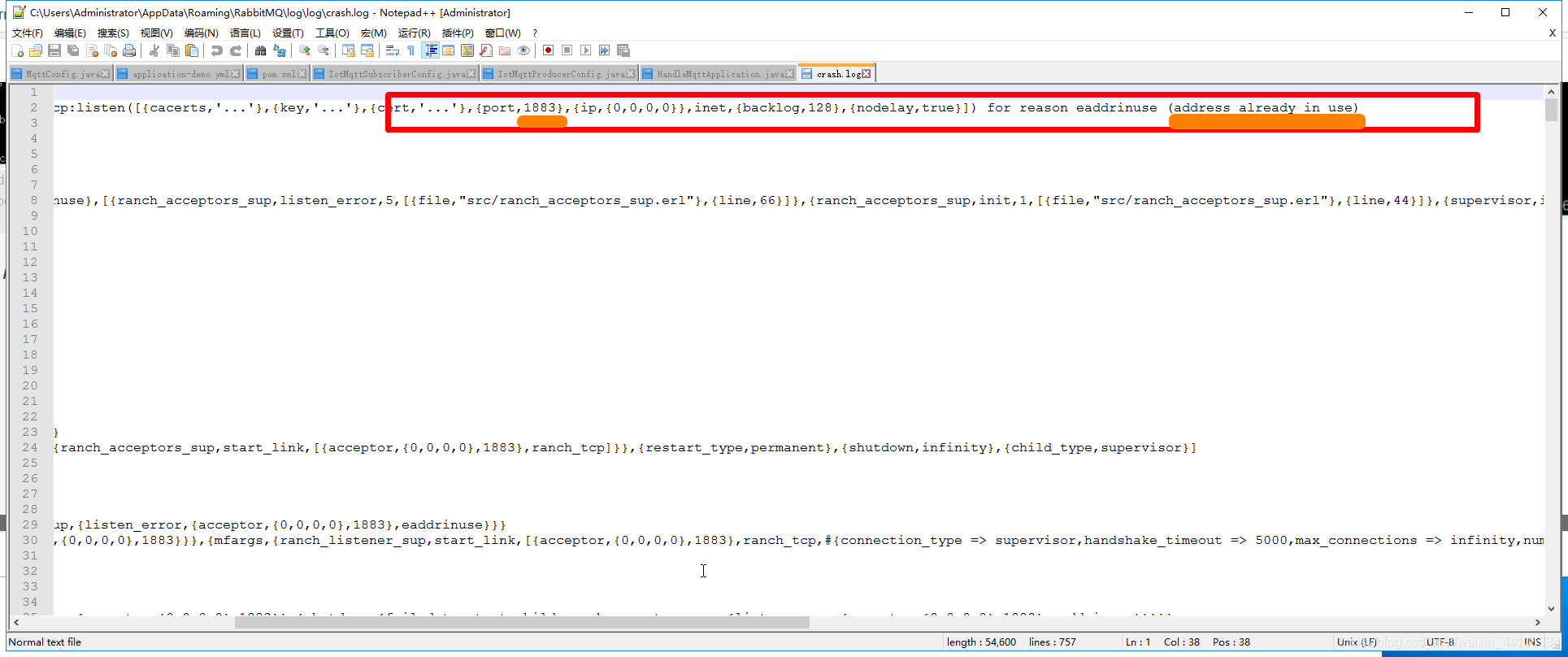Open the 宏(M) menu
The image size is (1568, 657).
(374, 33)
